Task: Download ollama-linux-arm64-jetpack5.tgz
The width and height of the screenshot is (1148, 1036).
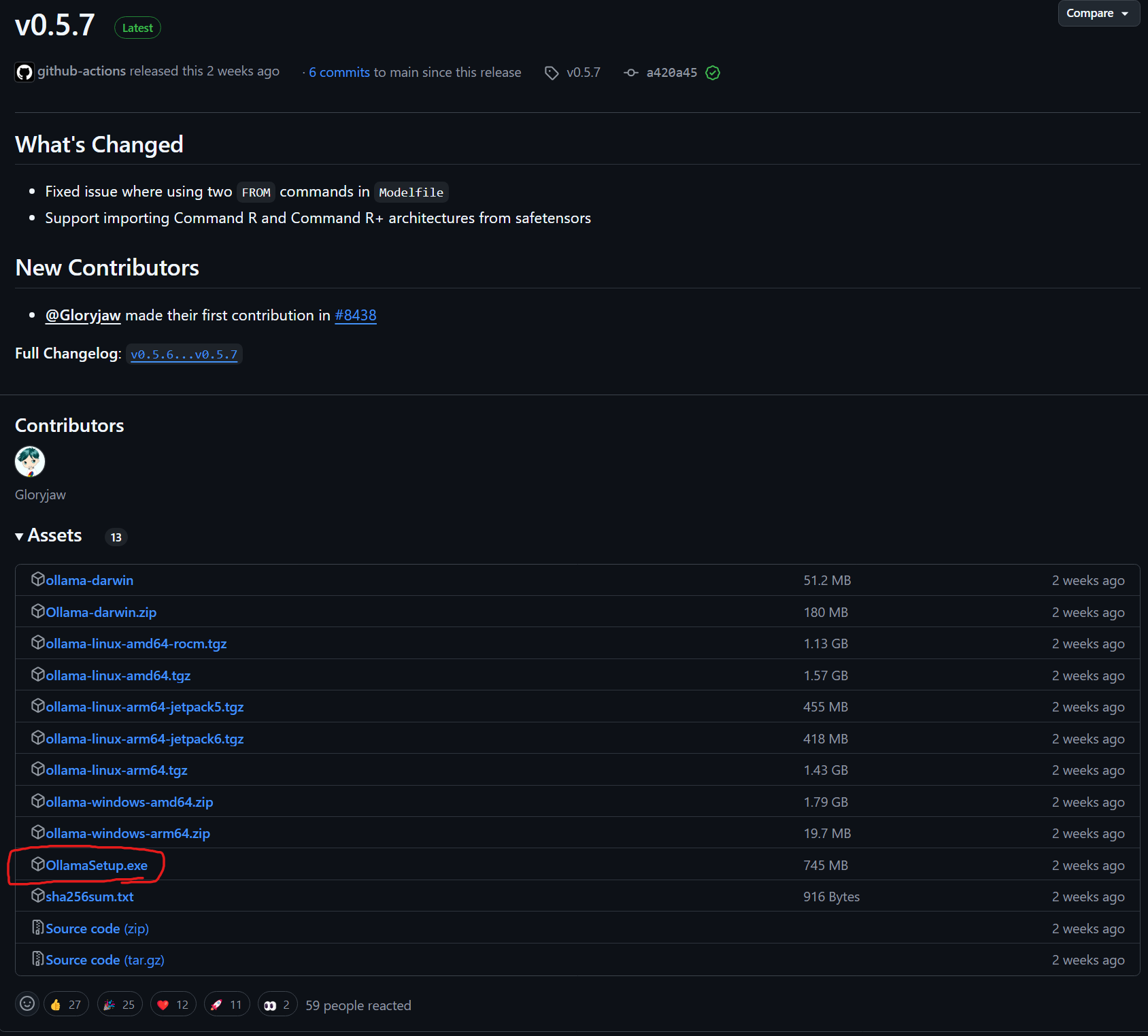Action: point(145,707)
